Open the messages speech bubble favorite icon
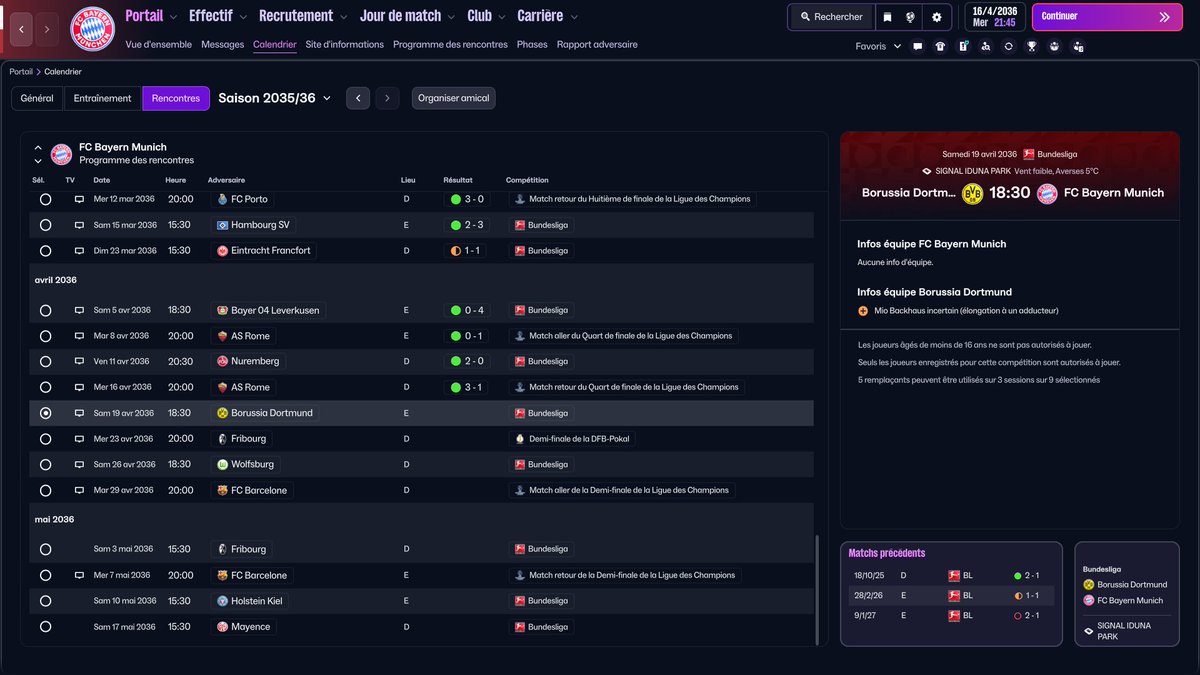This screenshot has width=1200, height=675. [x=917, y=46]
